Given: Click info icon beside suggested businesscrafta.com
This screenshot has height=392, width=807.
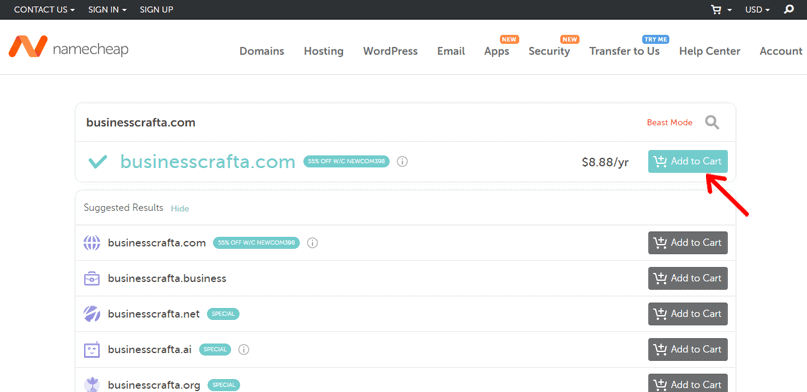Looking at the screenshot, I should 312,243.
